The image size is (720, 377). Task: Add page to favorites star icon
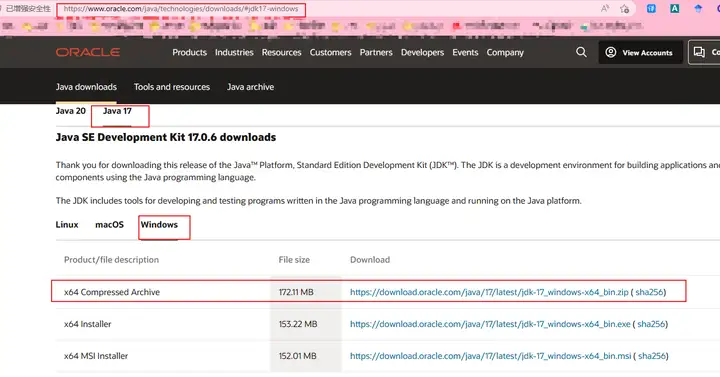(624, 9)
